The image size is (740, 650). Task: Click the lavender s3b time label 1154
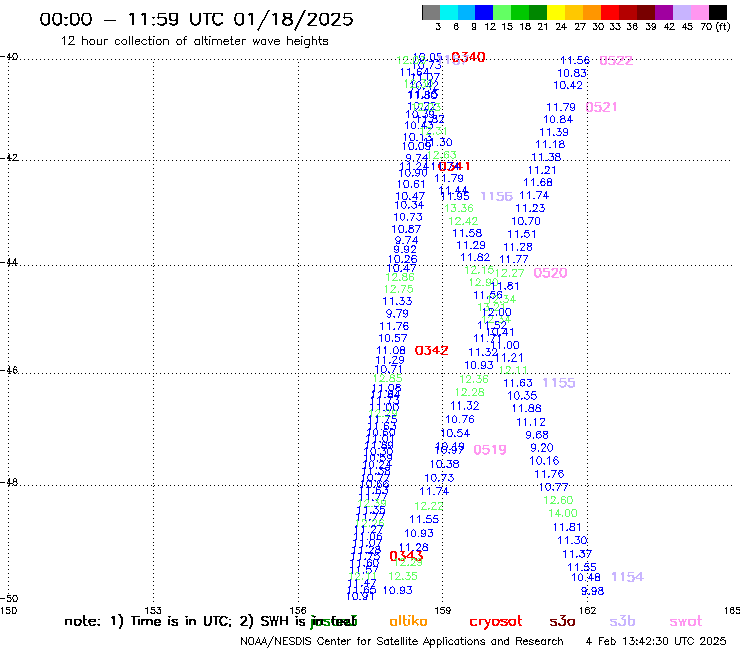627,577
